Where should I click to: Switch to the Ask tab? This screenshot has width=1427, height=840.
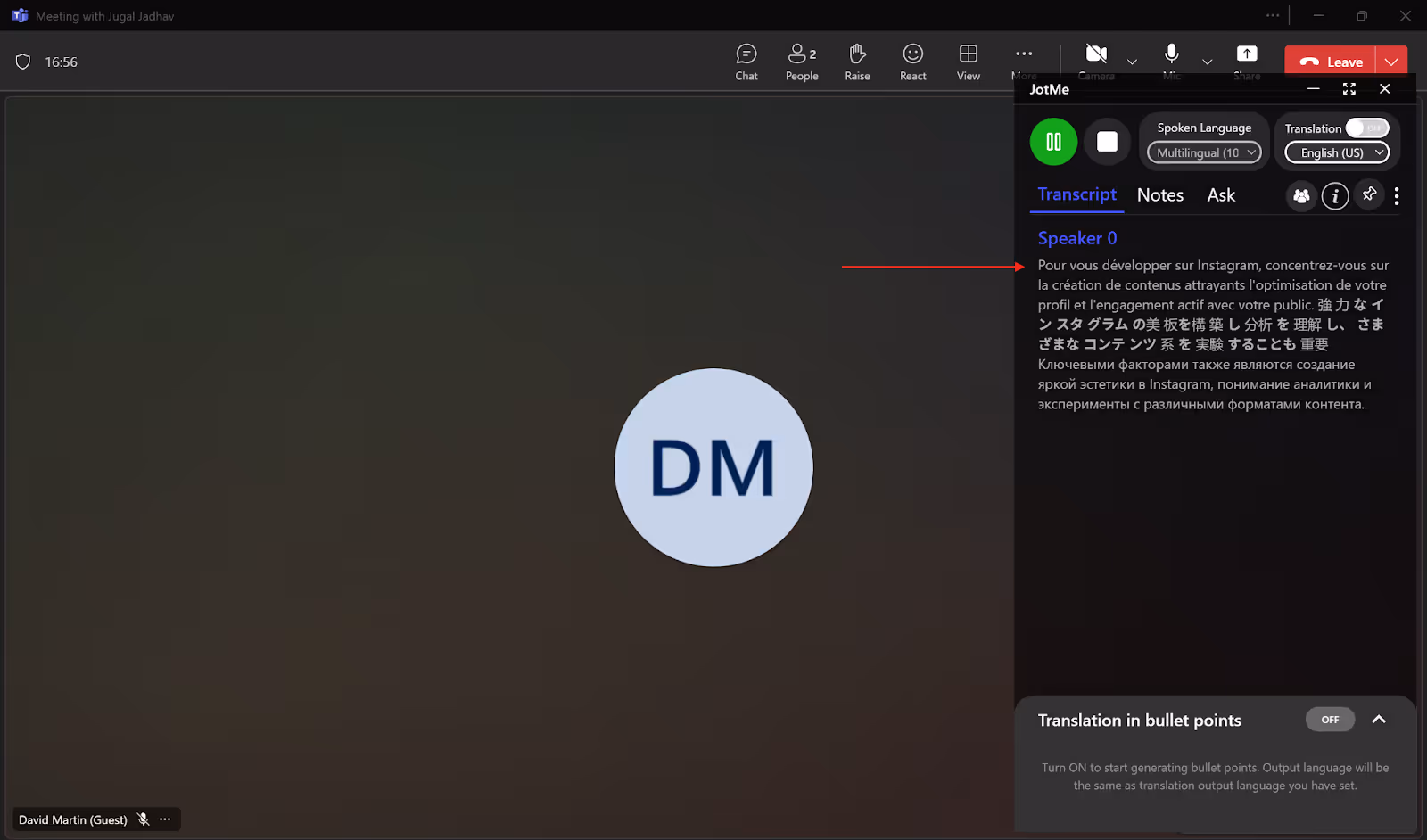[x=1221, y=195]
